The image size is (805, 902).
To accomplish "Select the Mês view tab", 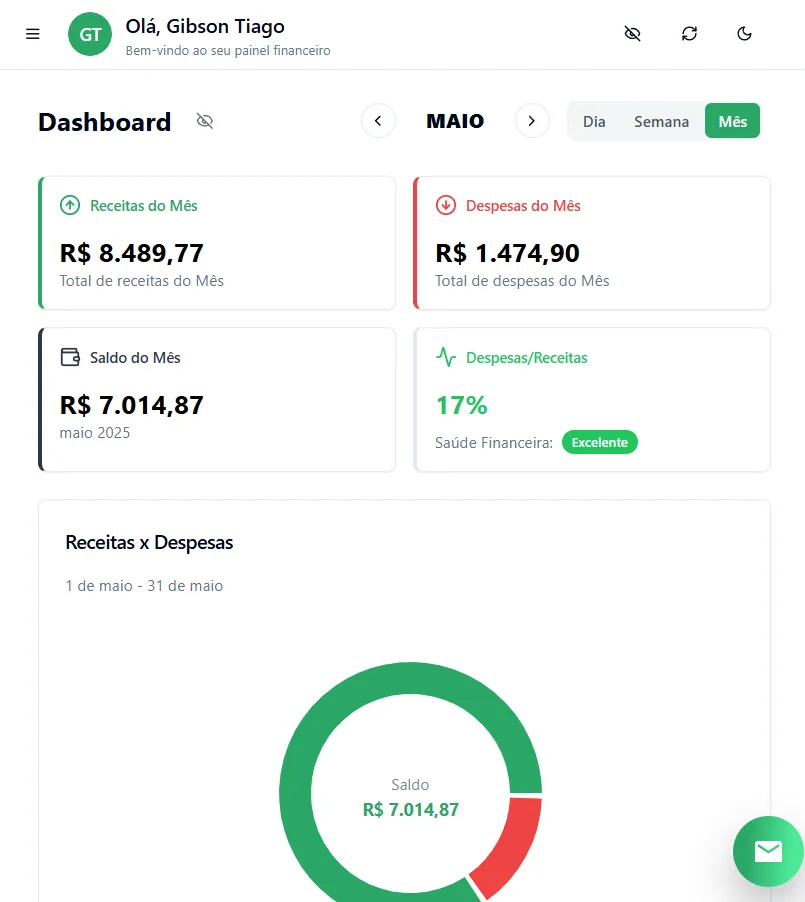I will pyautogui.click(x=732, y=121).
